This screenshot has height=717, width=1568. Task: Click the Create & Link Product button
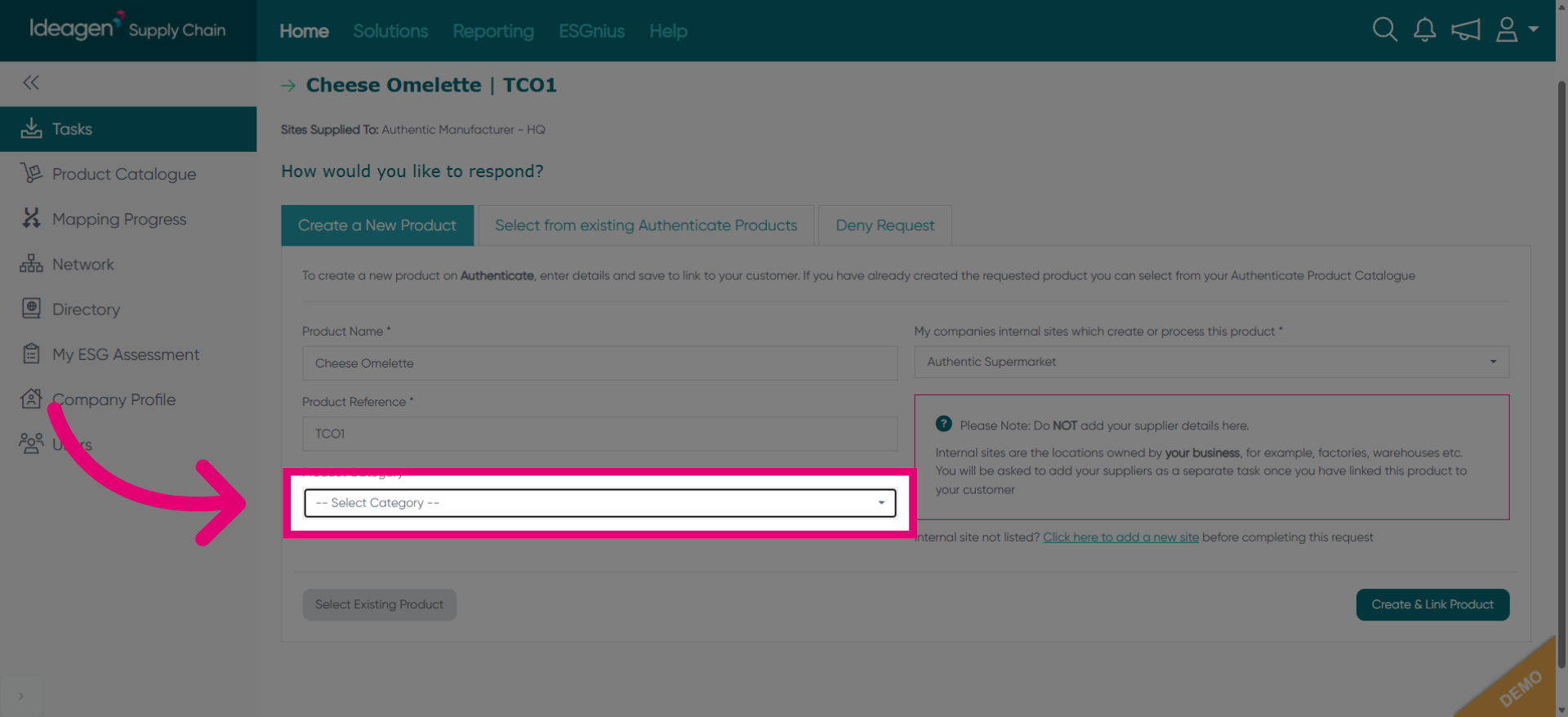coord(1432,604)
